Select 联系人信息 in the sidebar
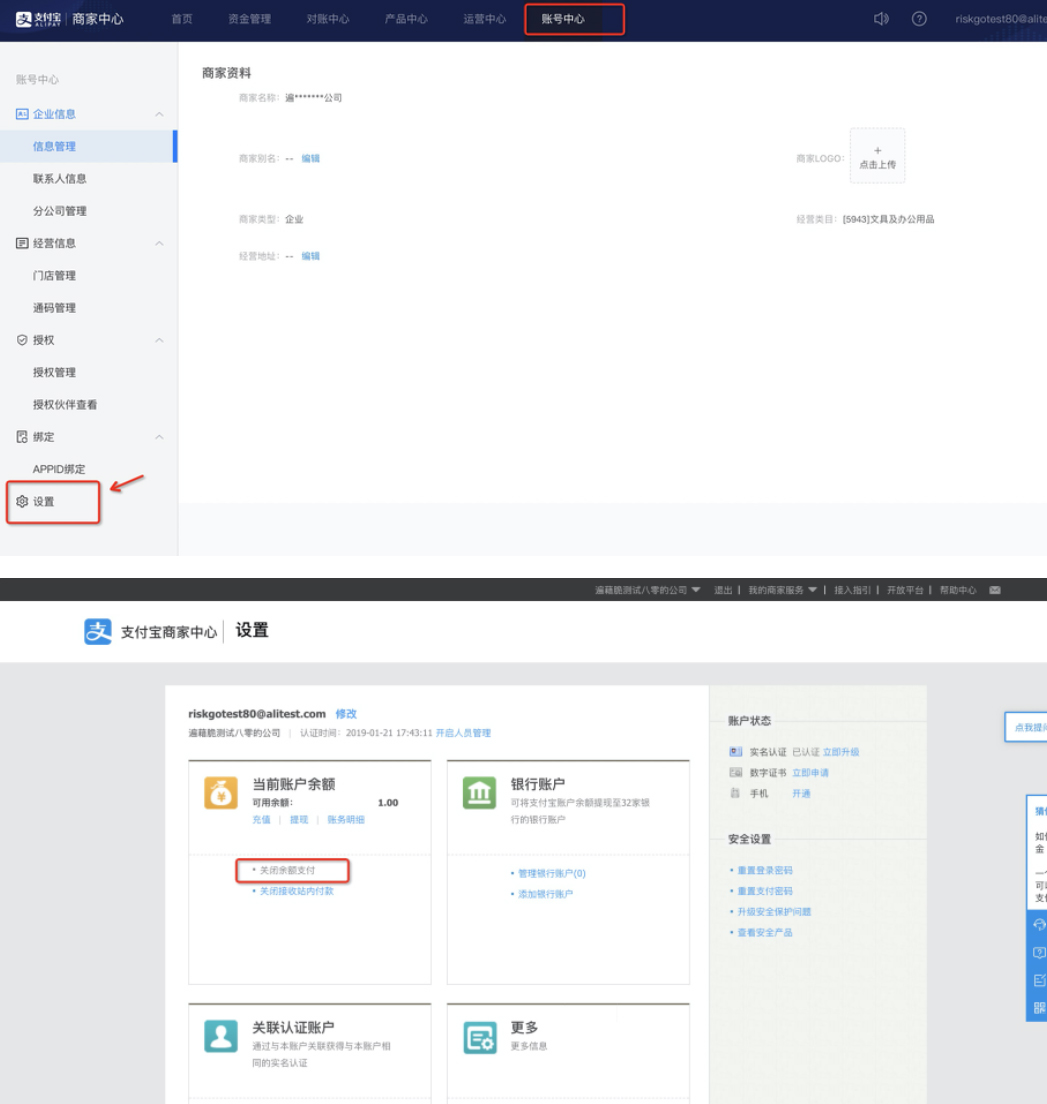 [x=60, y=179]
